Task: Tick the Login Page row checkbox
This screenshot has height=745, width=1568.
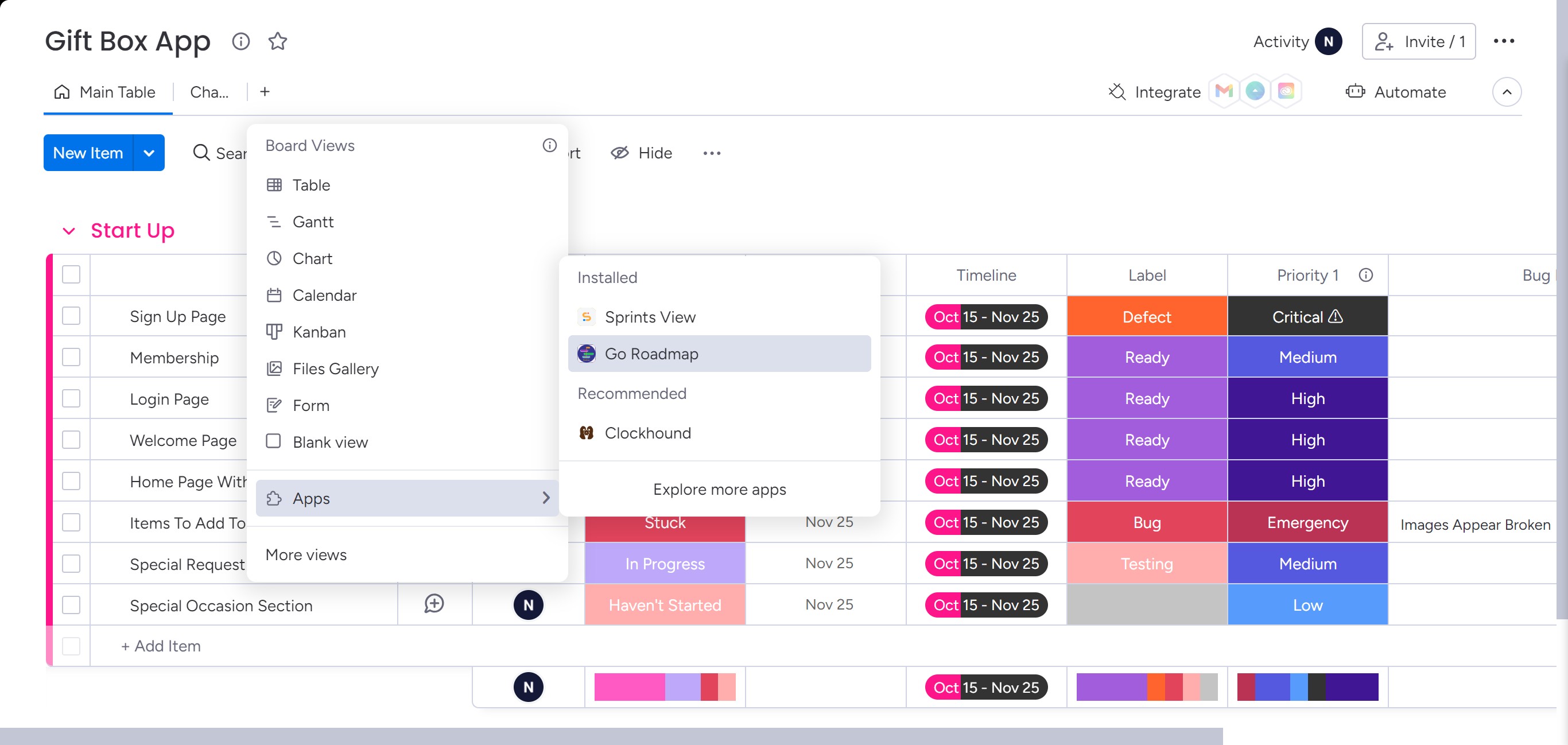Action: click(x=71, y=399)
